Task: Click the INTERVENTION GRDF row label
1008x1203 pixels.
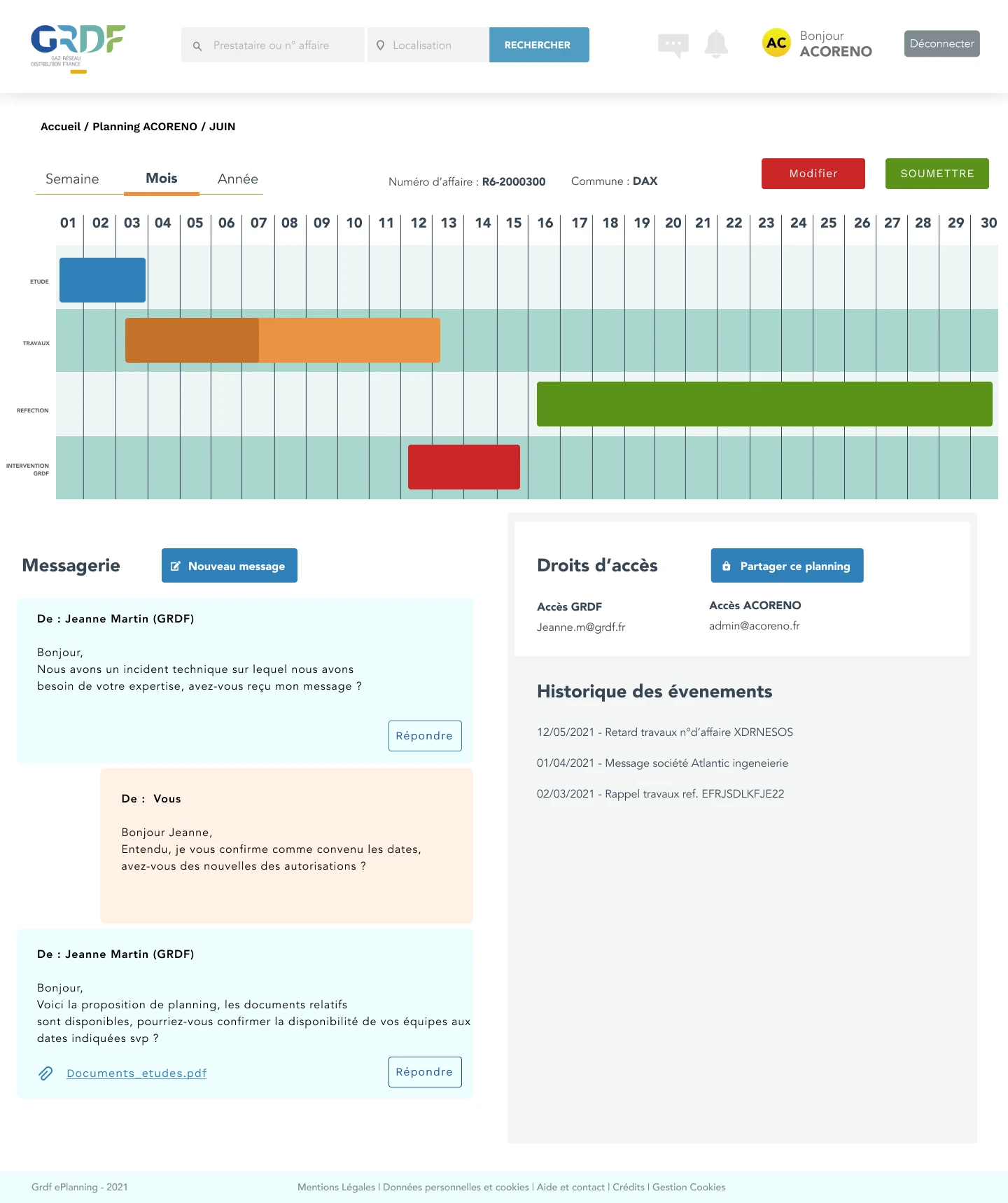Action: click(x=28, y=469)
